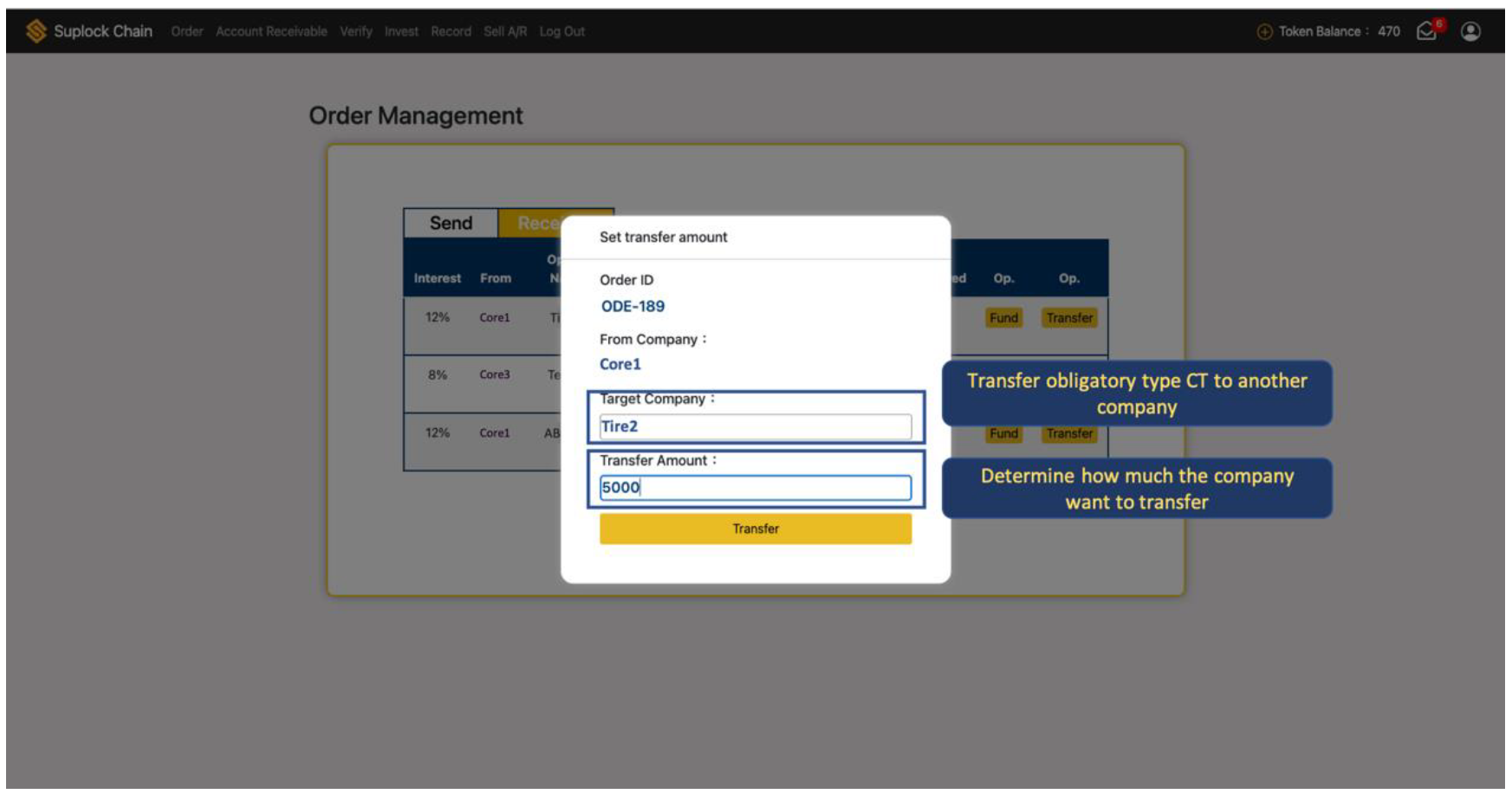The image size is (1512, 794).
Task: Click the Token Balance coin icon
Action: [x=1264, y=32]
